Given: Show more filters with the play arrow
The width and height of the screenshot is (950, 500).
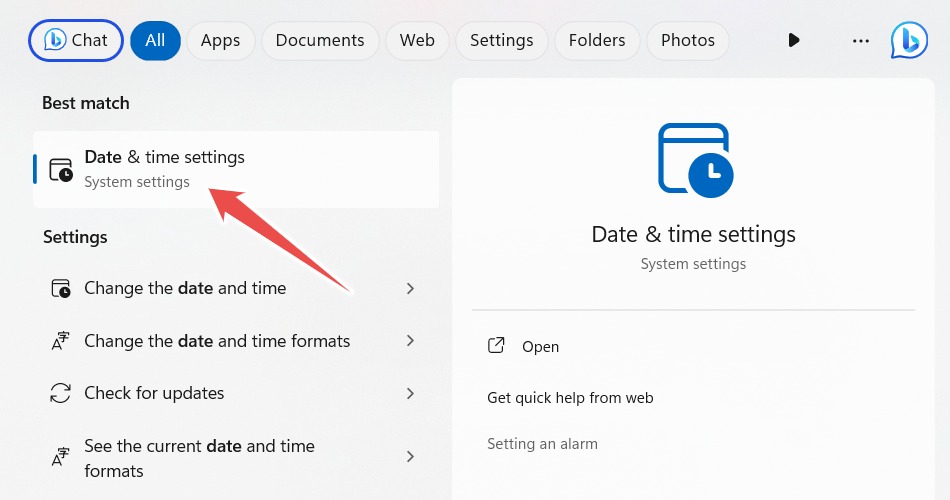Looking at the screenshot, I should click(x=794, y=41).
